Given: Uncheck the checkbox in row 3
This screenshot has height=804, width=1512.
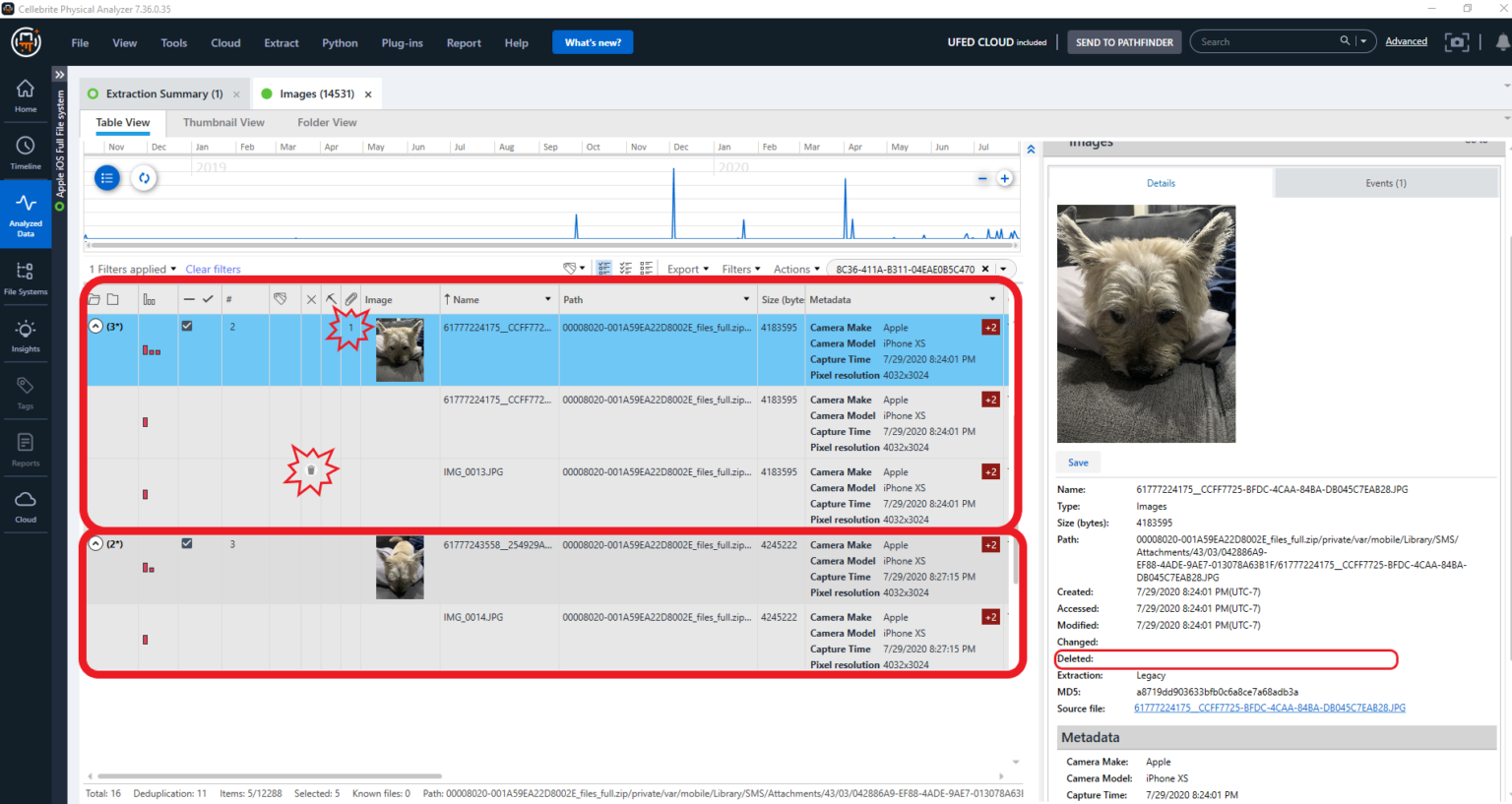Looking at the screenshot, I should pyautogui.click(x=187, y=543).
